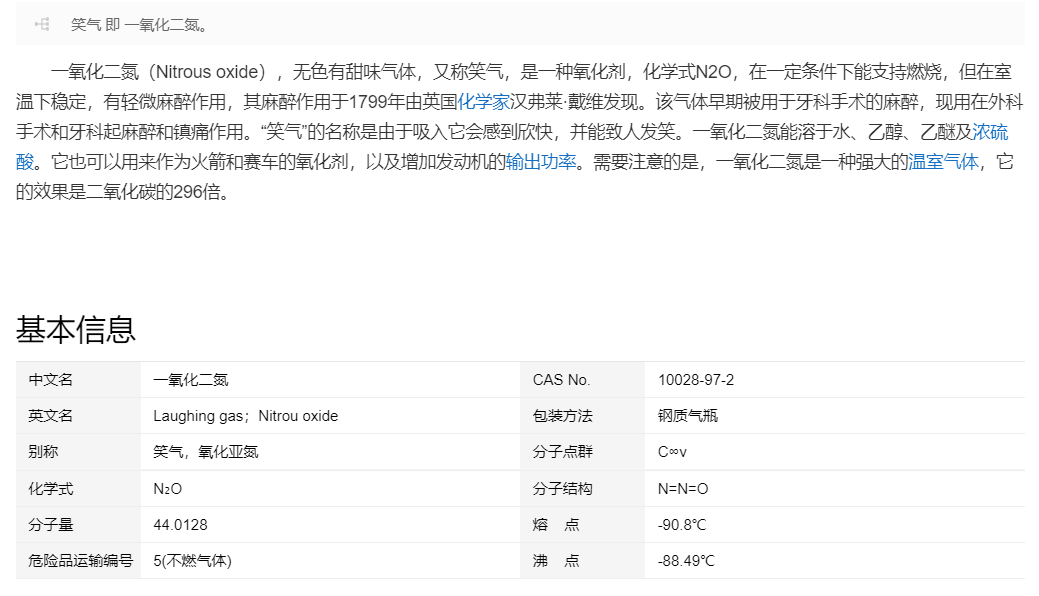Select the CAS number 10028-97-2 value
This screenshot has width=1039, height=596.
pyautogui.click(x=696, y=380)
